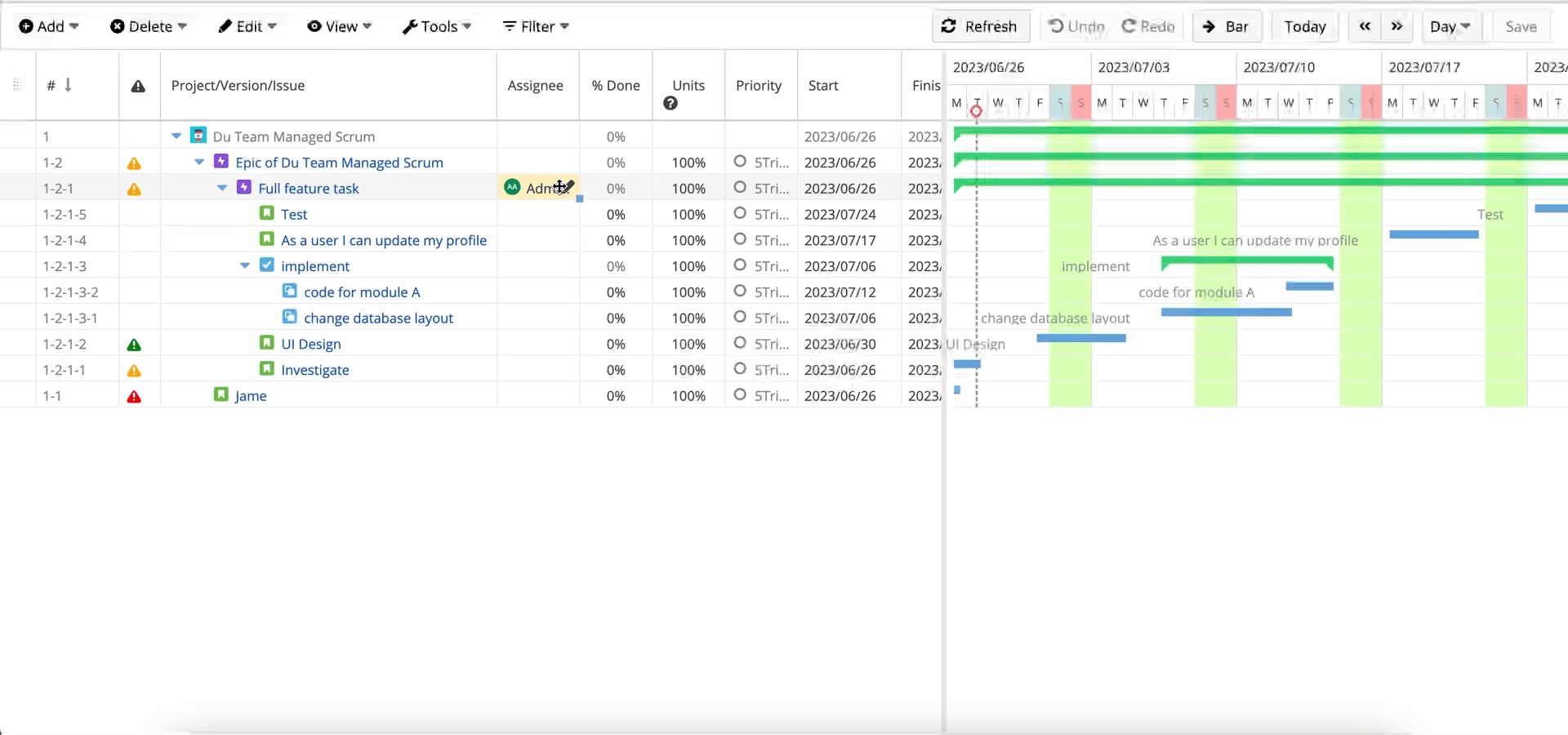Select the priority circle on the Test row
Screen dimensions: 1568x735
coord(740,214)
